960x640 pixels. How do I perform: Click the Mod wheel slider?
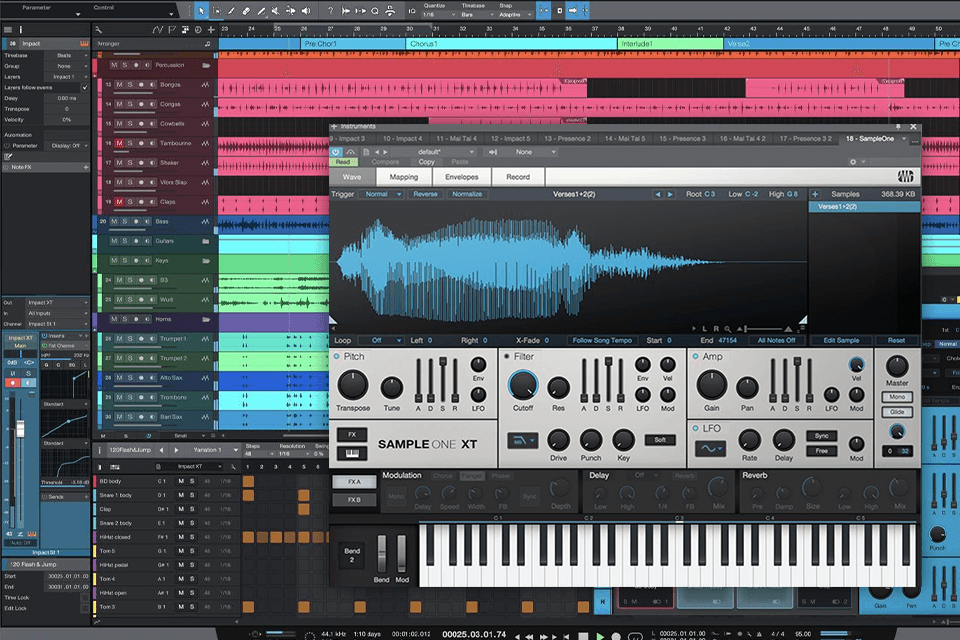pos(402,554)
